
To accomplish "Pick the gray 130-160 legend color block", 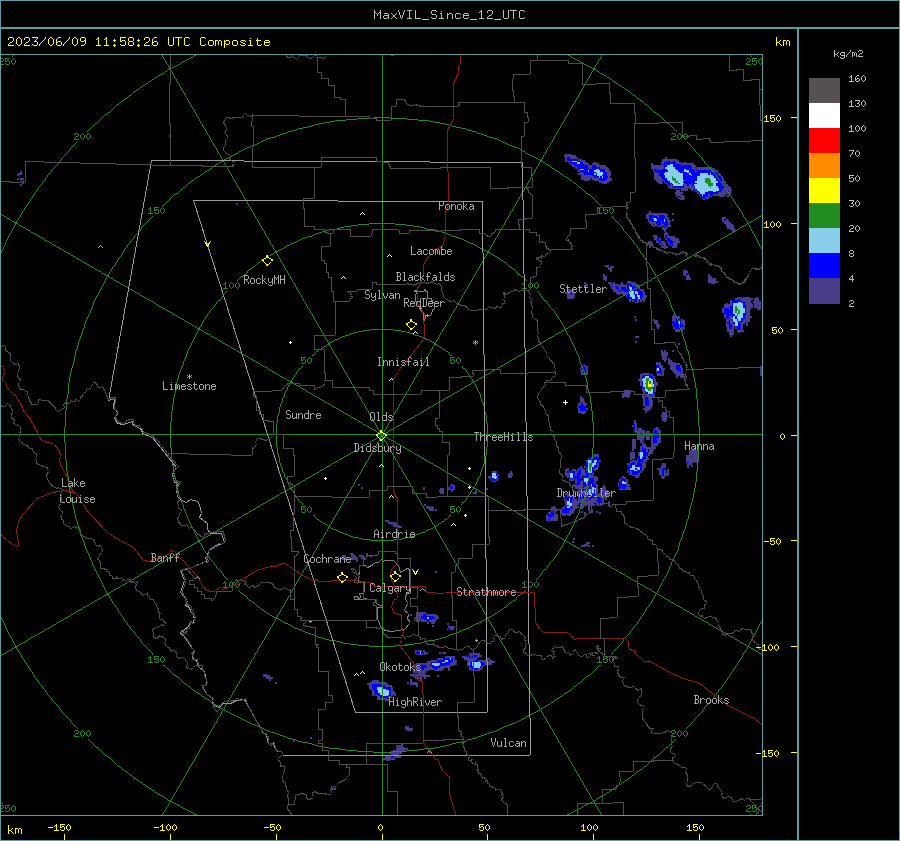I will tap(824, 91).
